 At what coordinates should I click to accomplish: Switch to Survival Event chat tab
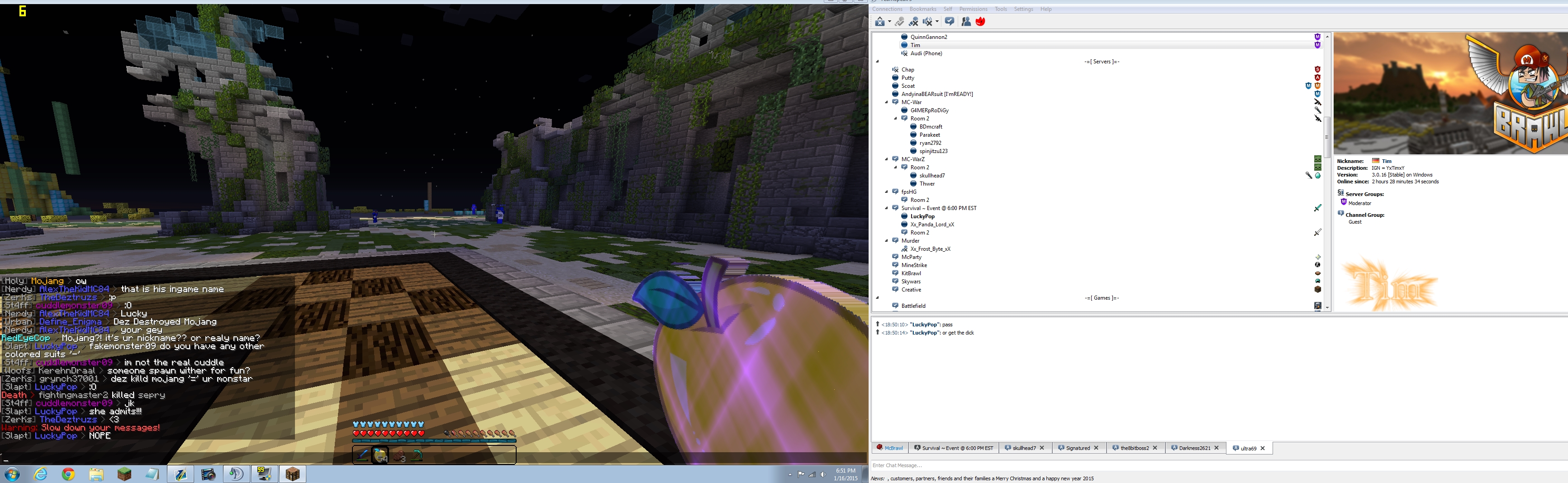click(954, 448)
